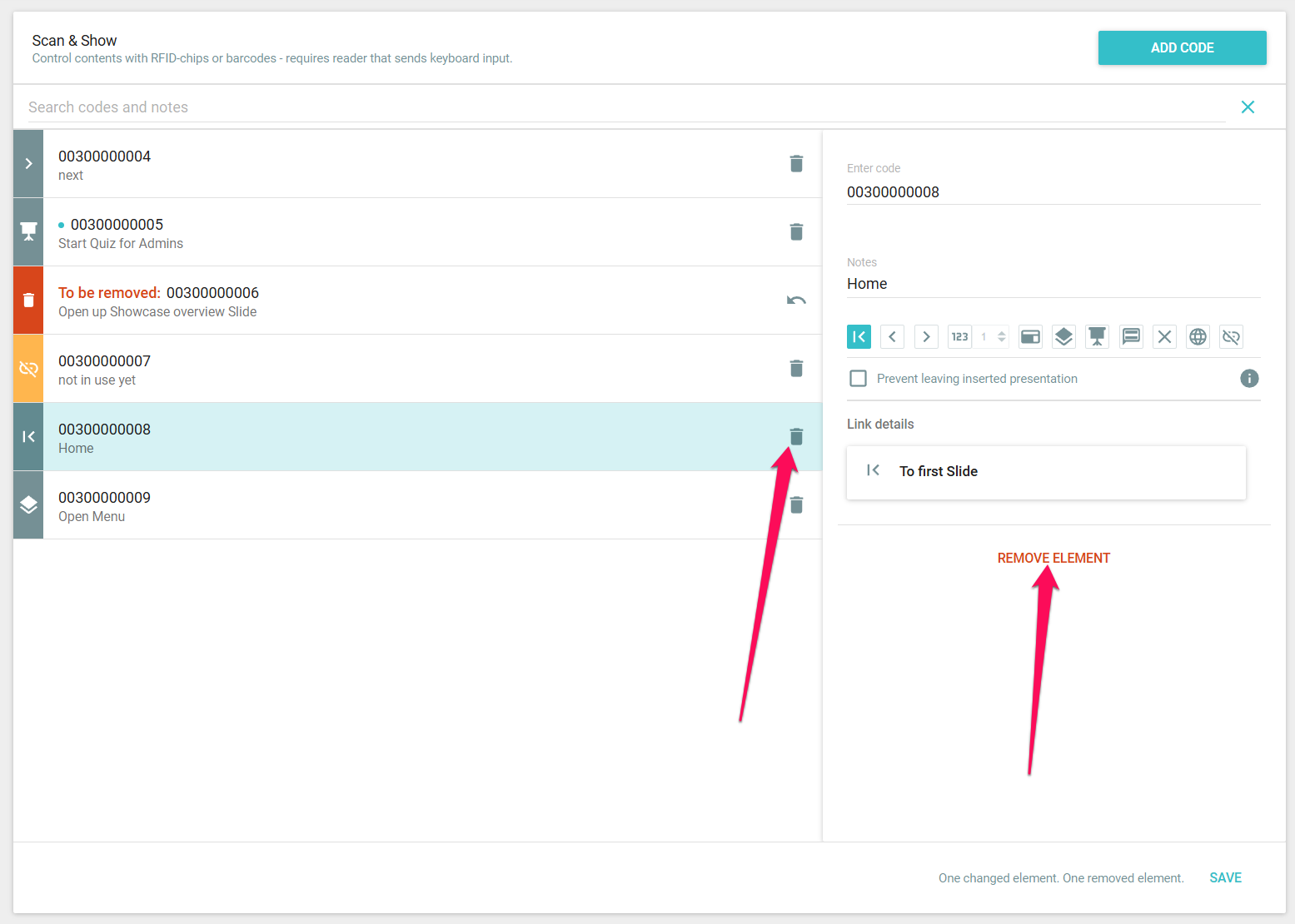Clear the search field with the X
Screen dimensions: 1295x924
(1248, 107)
